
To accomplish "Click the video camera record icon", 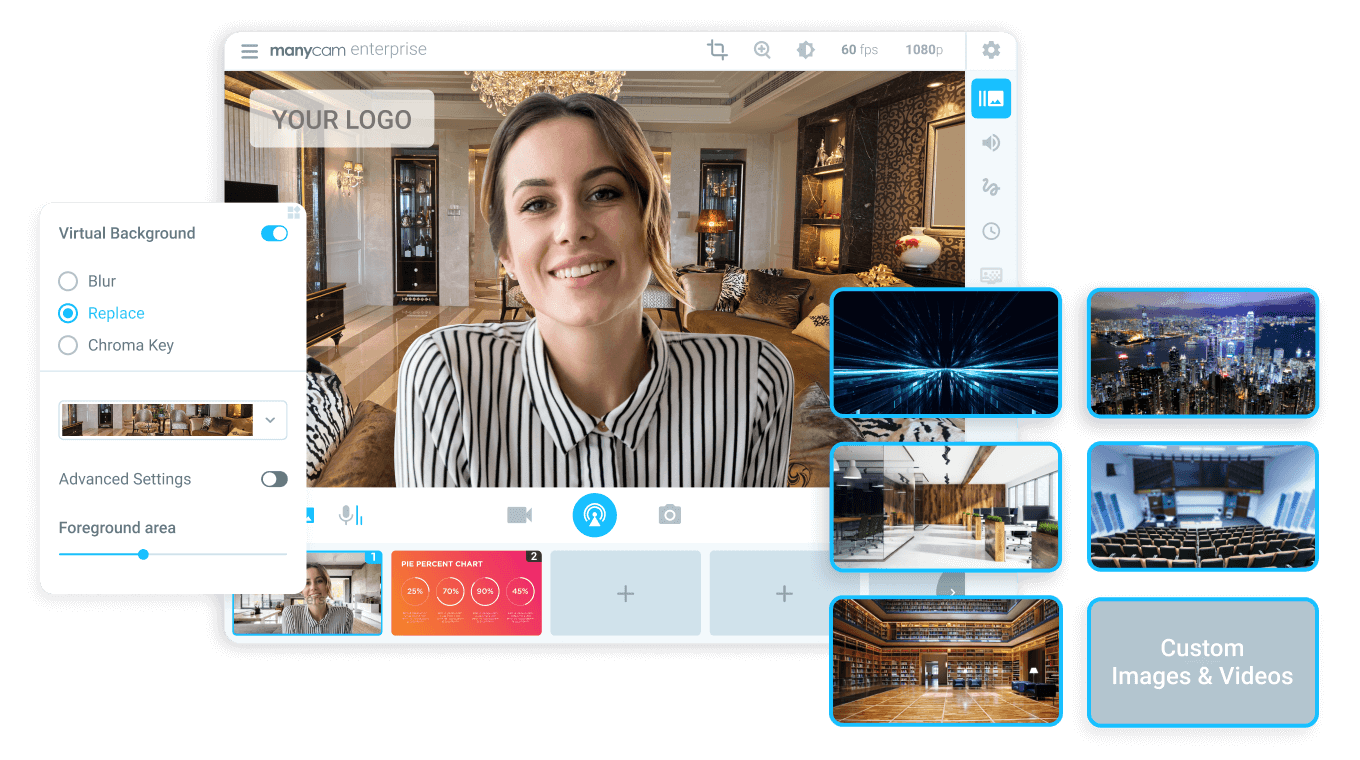I will [519, 515].
